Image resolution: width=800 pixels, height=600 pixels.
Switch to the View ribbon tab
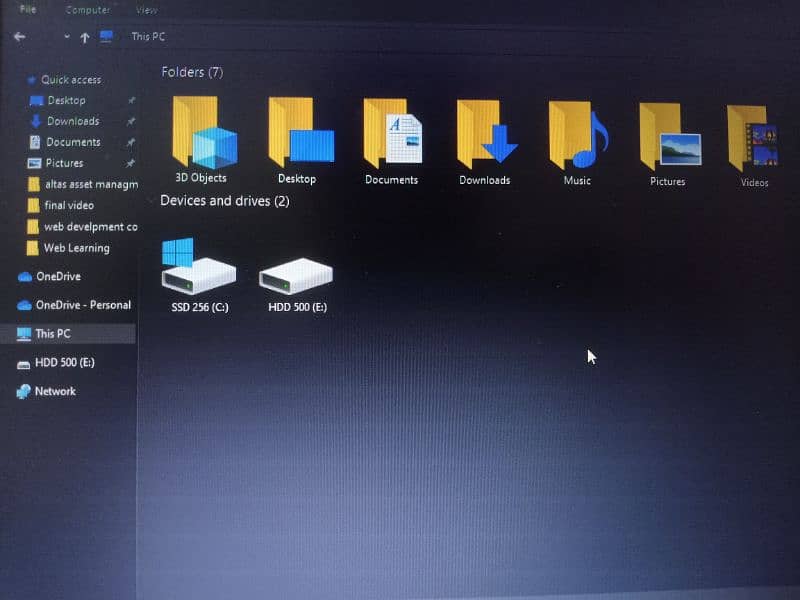point(147,10)
